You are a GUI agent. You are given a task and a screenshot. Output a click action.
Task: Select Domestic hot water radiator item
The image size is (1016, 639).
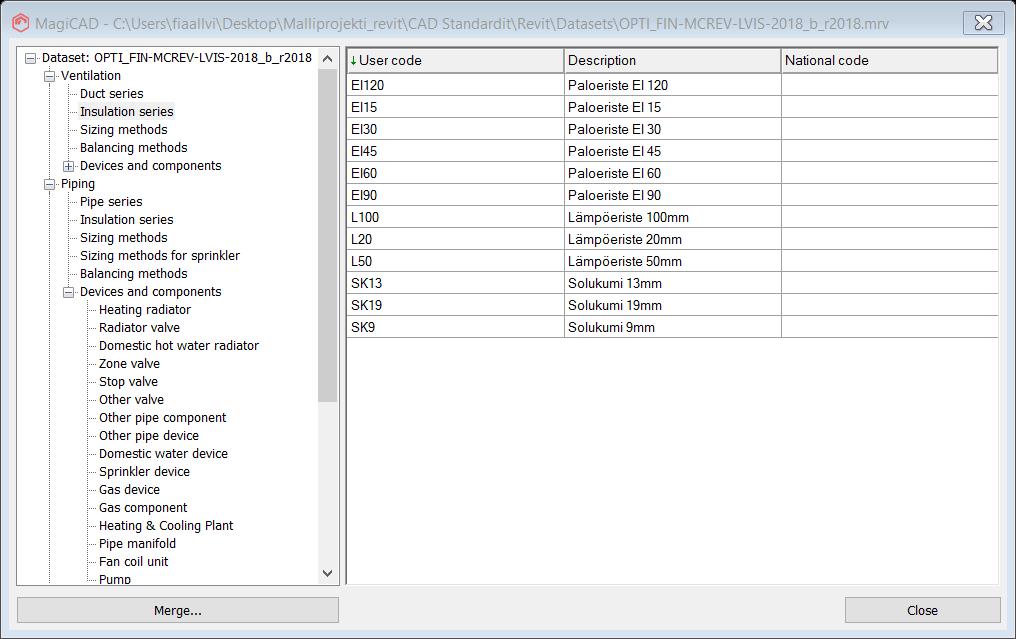click(x=179, y=346)
